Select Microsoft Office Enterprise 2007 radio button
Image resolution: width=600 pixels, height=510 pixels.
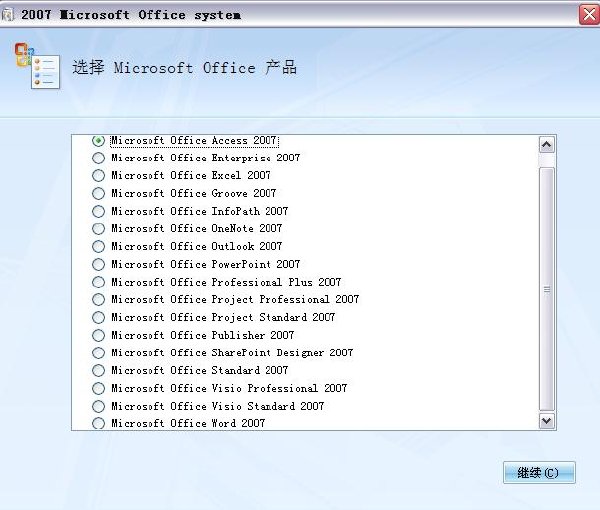(98, 158)
